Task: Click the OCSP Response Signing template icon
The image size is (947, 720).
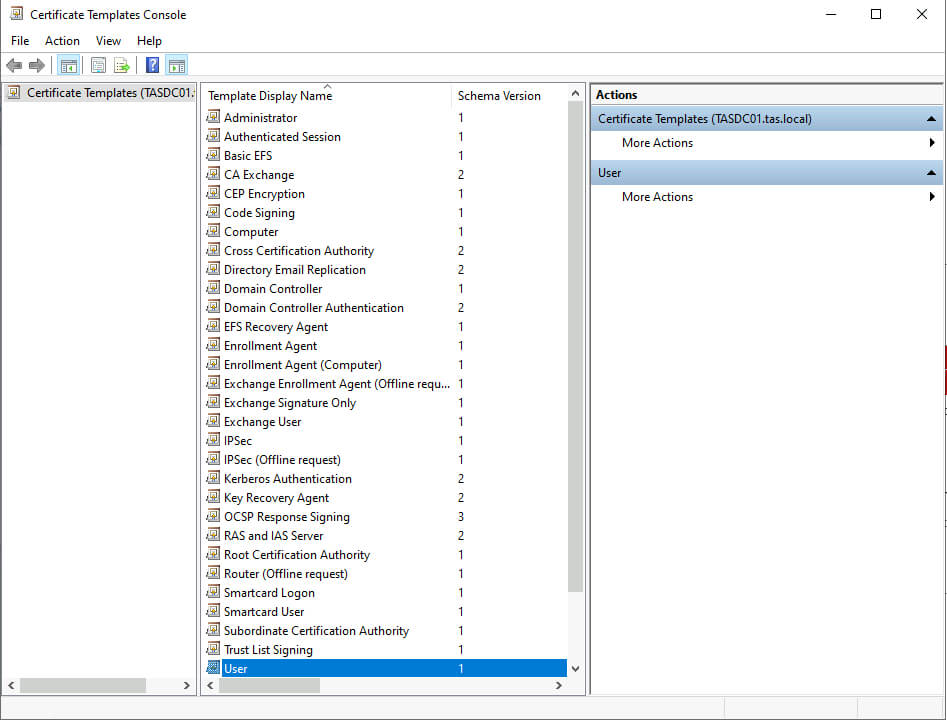Action: point(213,517)
